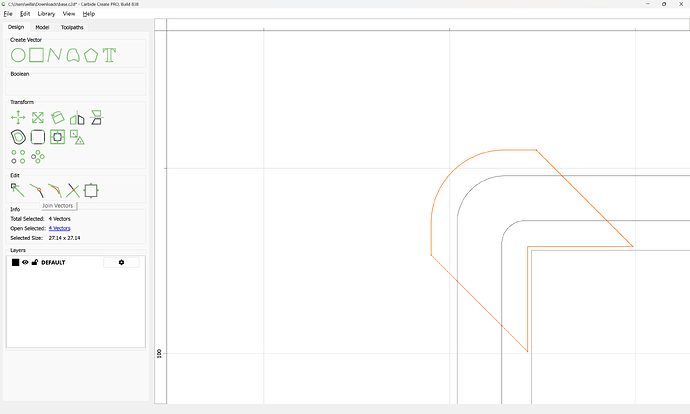Image resolution: width=690 pixels, height=414 pixels.
Task: Activate the Text creation tool
Action: 109,55
